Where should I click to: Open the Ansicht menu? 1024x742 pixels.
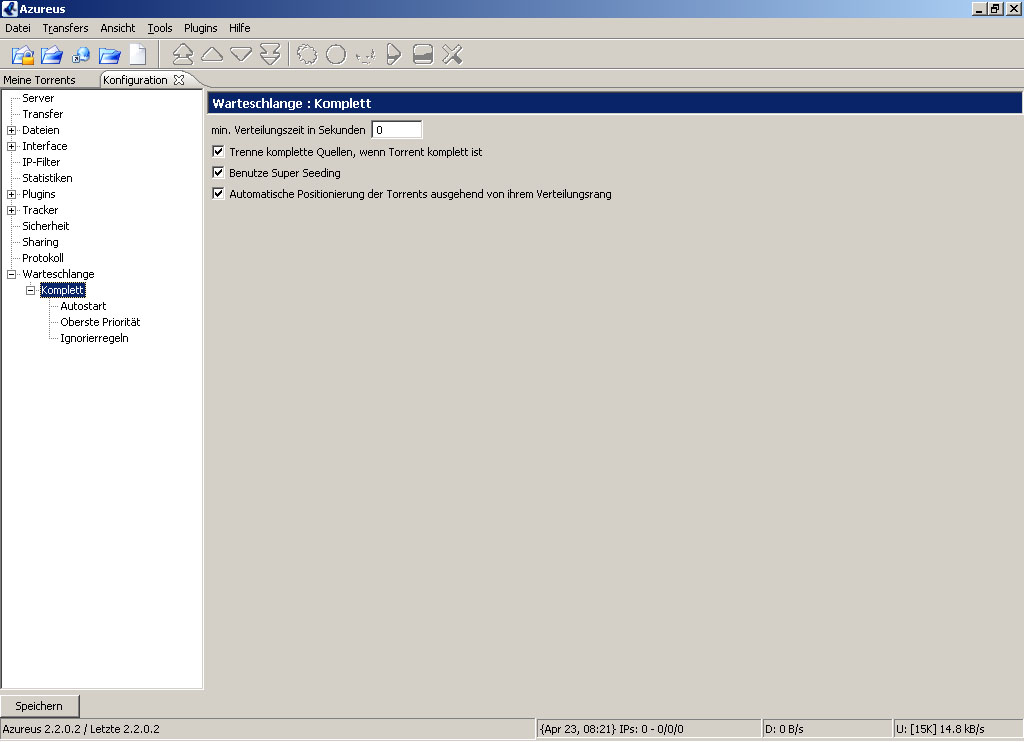[118, 28]
